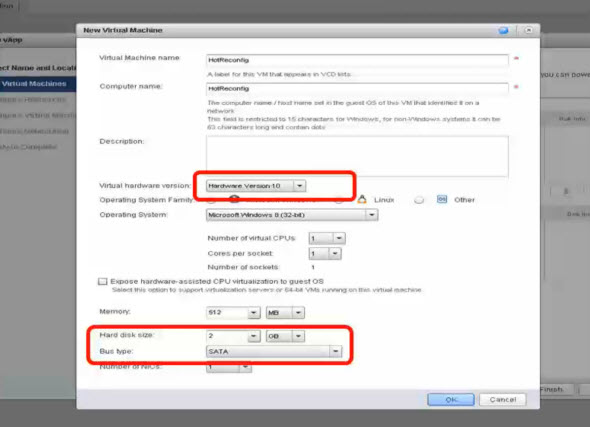Viewport: 590px width, 427px height.
Task: Open the Number of virtual CPUs dropdown
Action: [x=327, y=238]
